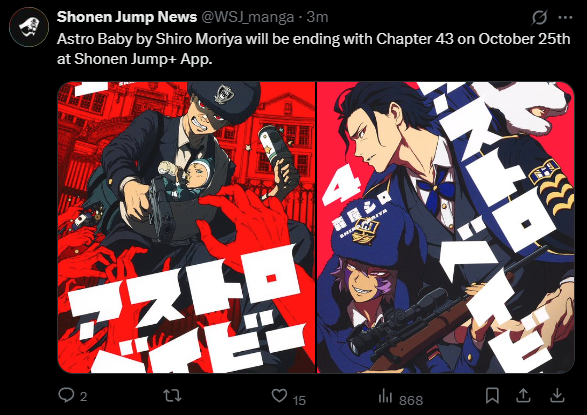Open the Shonen Jump News profile avatar

pyautogui.click(x=29, y=27)
